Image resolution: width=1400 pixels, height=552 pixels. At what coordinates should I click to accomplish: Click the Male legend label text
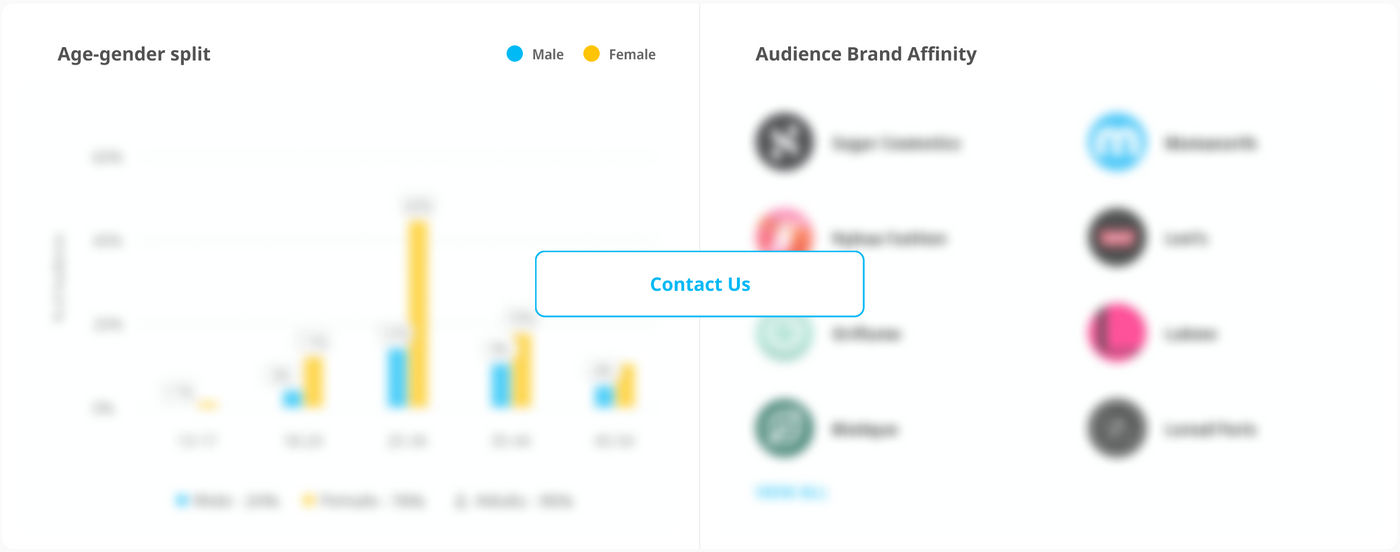click(x=548, y=55)
